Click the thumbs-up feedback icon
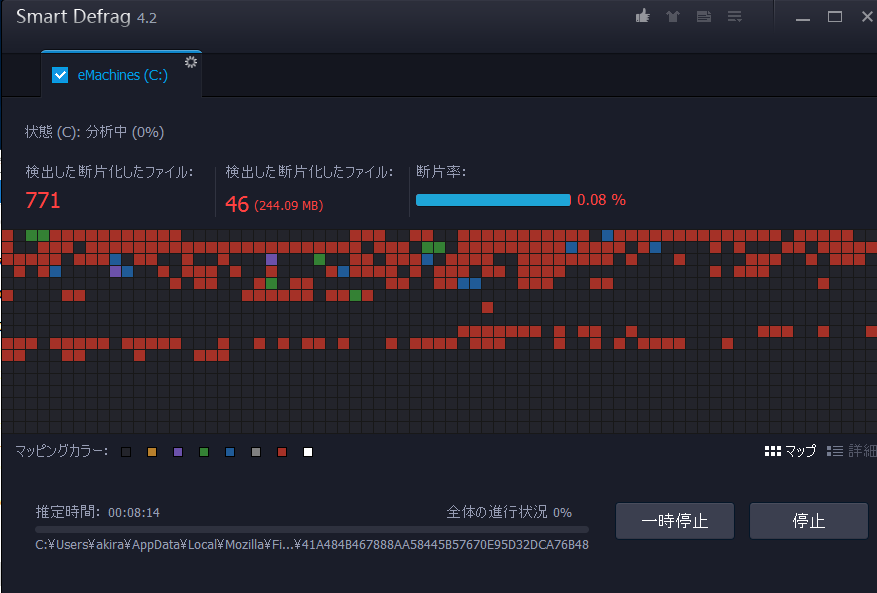This screenshot has width=877, height=593. pos(642,16)
